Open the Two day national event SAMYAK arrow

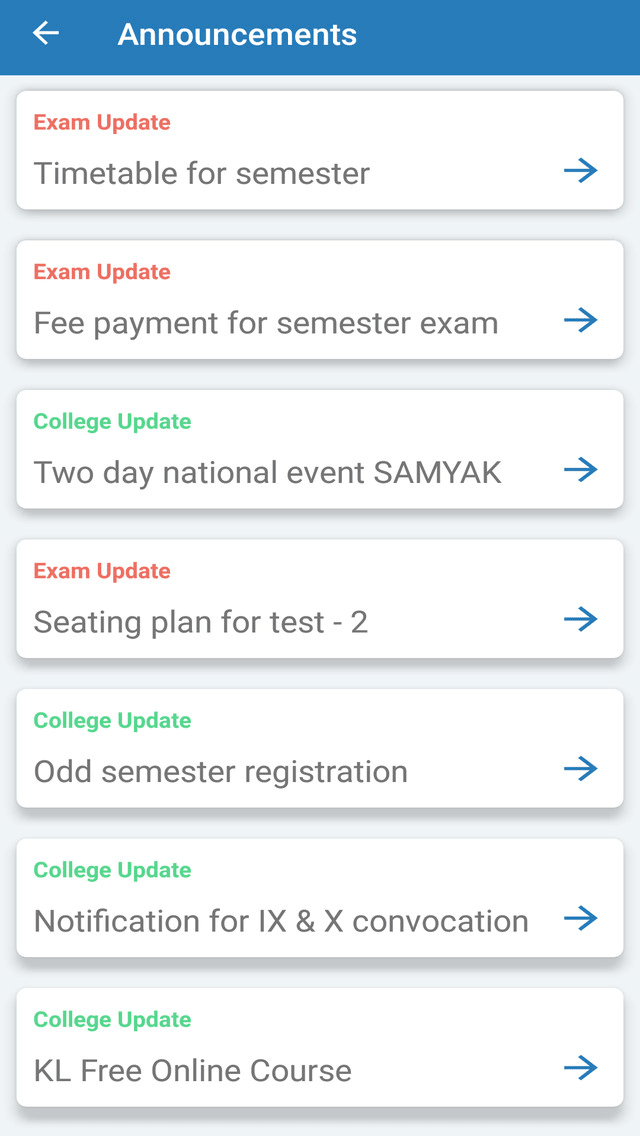(581, 470)
